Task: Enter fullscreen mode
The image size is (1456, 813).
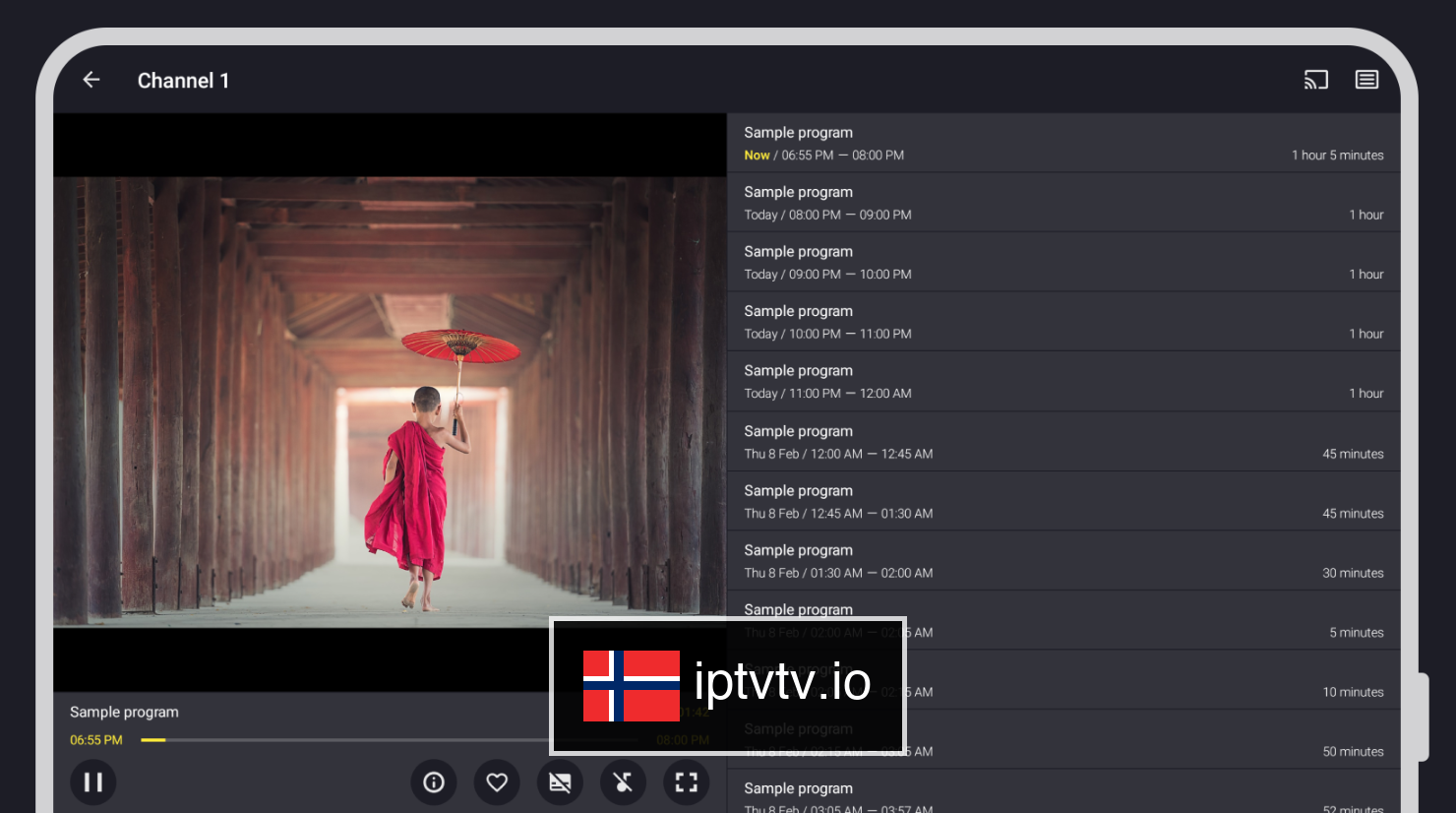Action: (686, 782)
